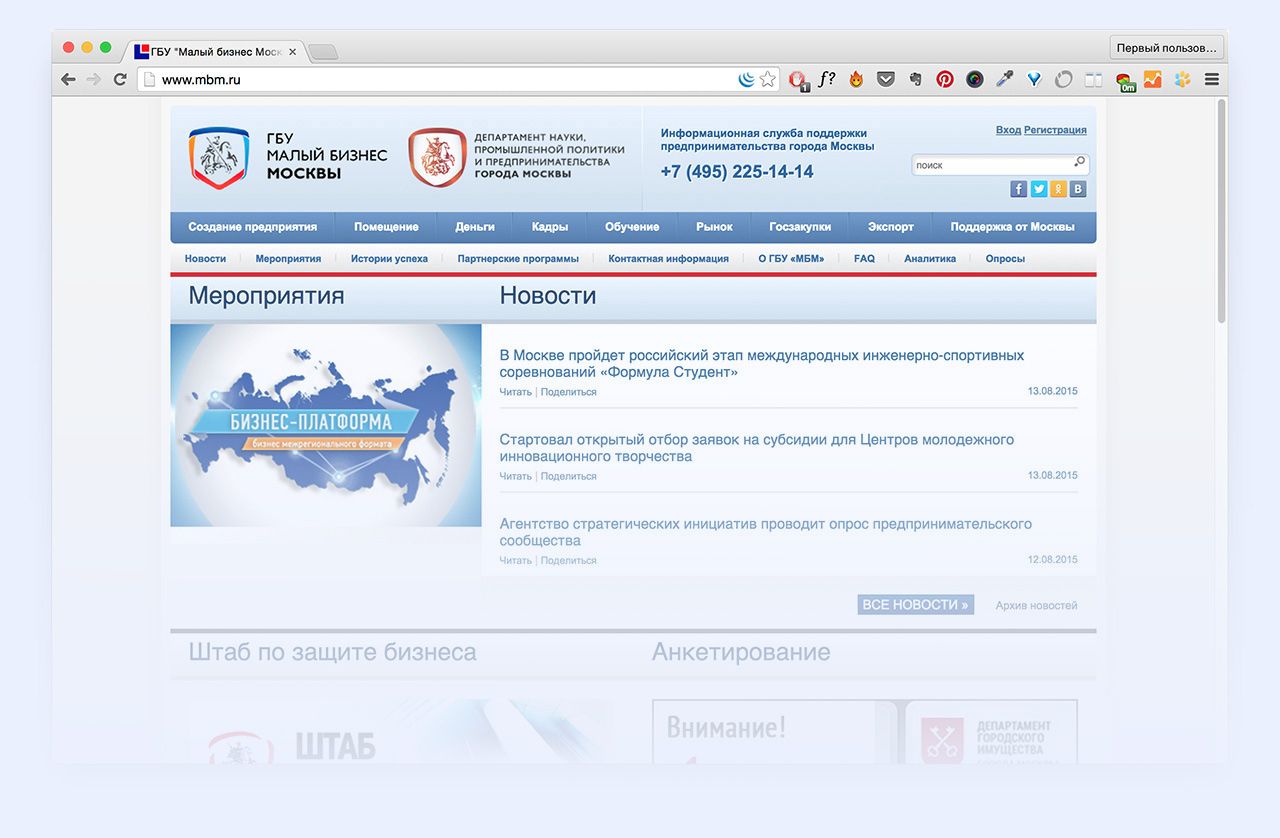Viewport: 1280px width, 838px height.
Task: Open the Деньги menu item
Action: pyautogui.click(x=475, y=227)
